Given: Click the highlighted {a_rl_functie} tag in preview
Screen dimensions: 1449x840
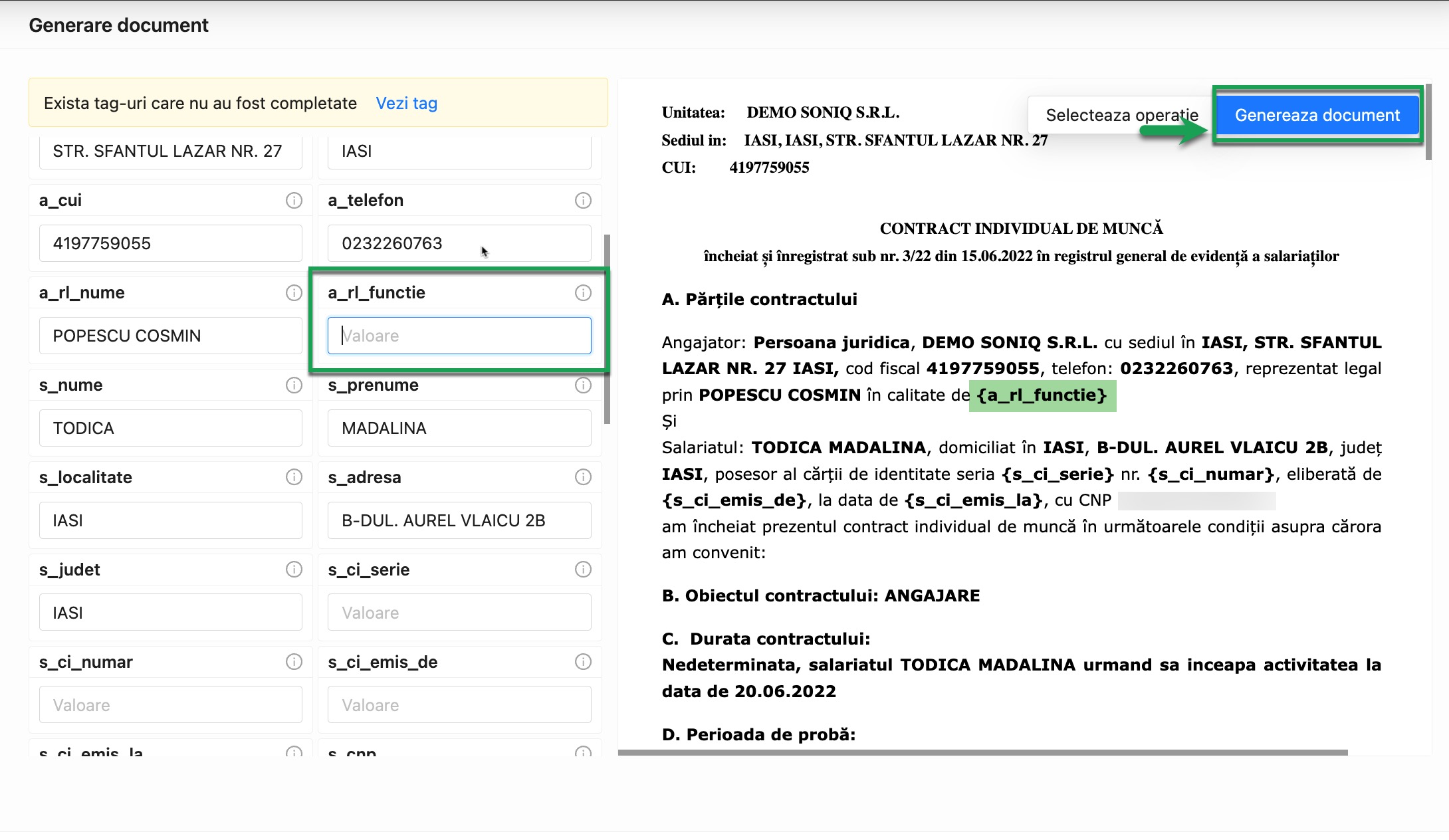Looking at the screenshot, I should coord(1042,395).
